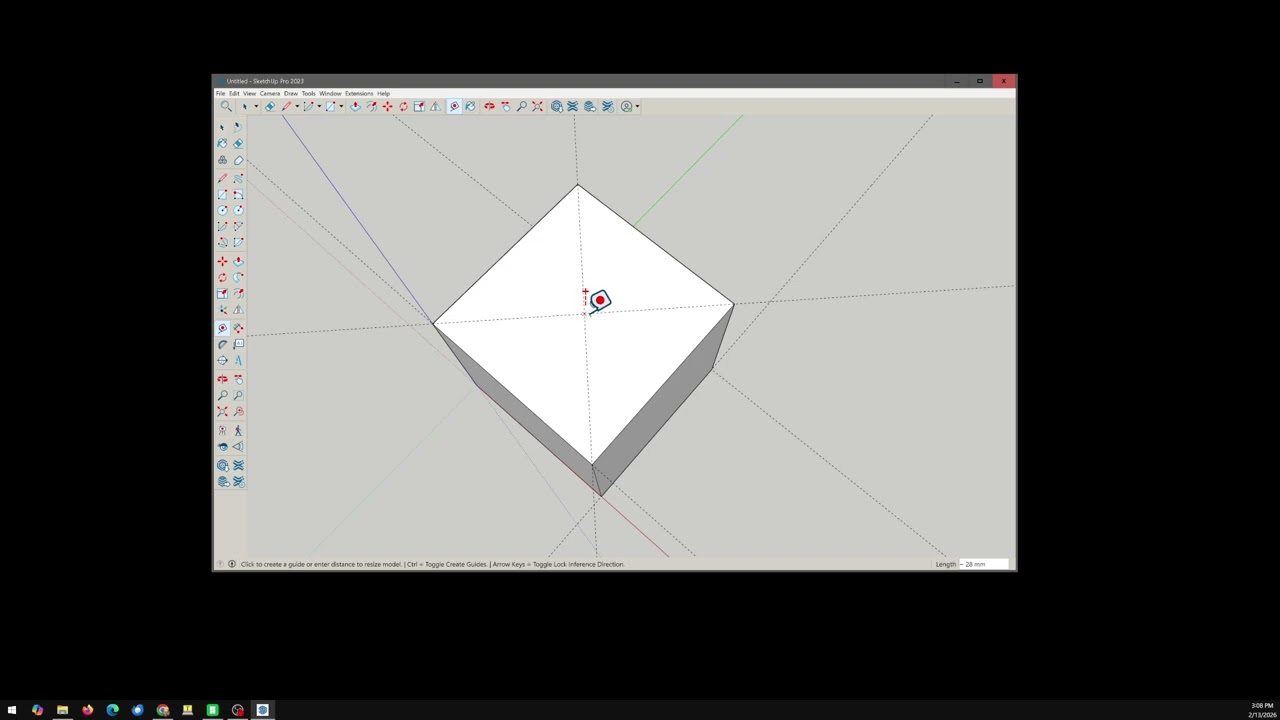Activate Position Camera in left palette

tap(222, 430)
